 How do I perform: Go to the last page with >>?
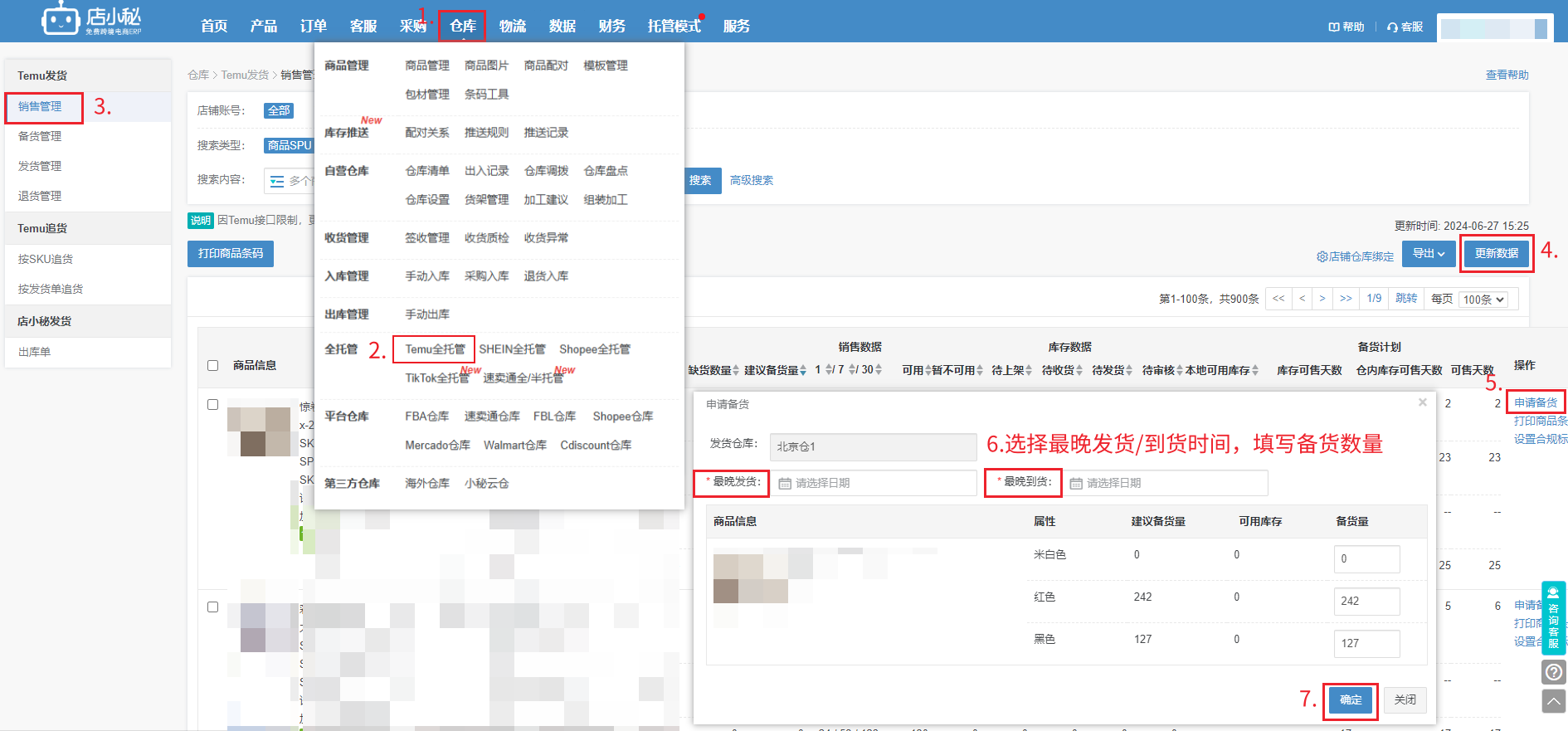pos(1346,299)
